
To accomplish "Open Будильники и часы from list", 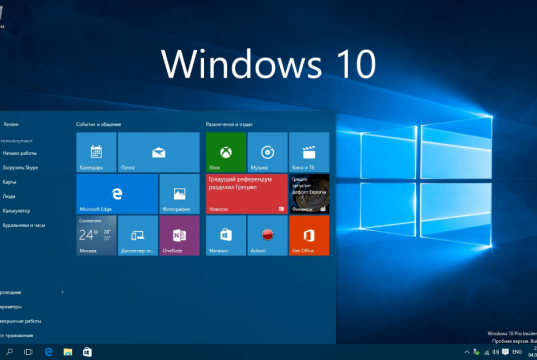I will [24, 225].
